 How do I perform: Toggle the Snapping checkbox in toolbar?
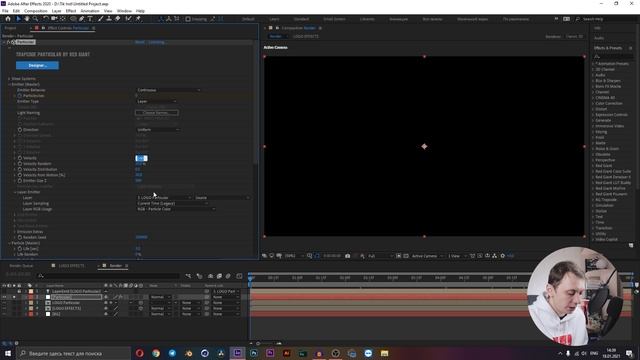(x=188, y=19)
